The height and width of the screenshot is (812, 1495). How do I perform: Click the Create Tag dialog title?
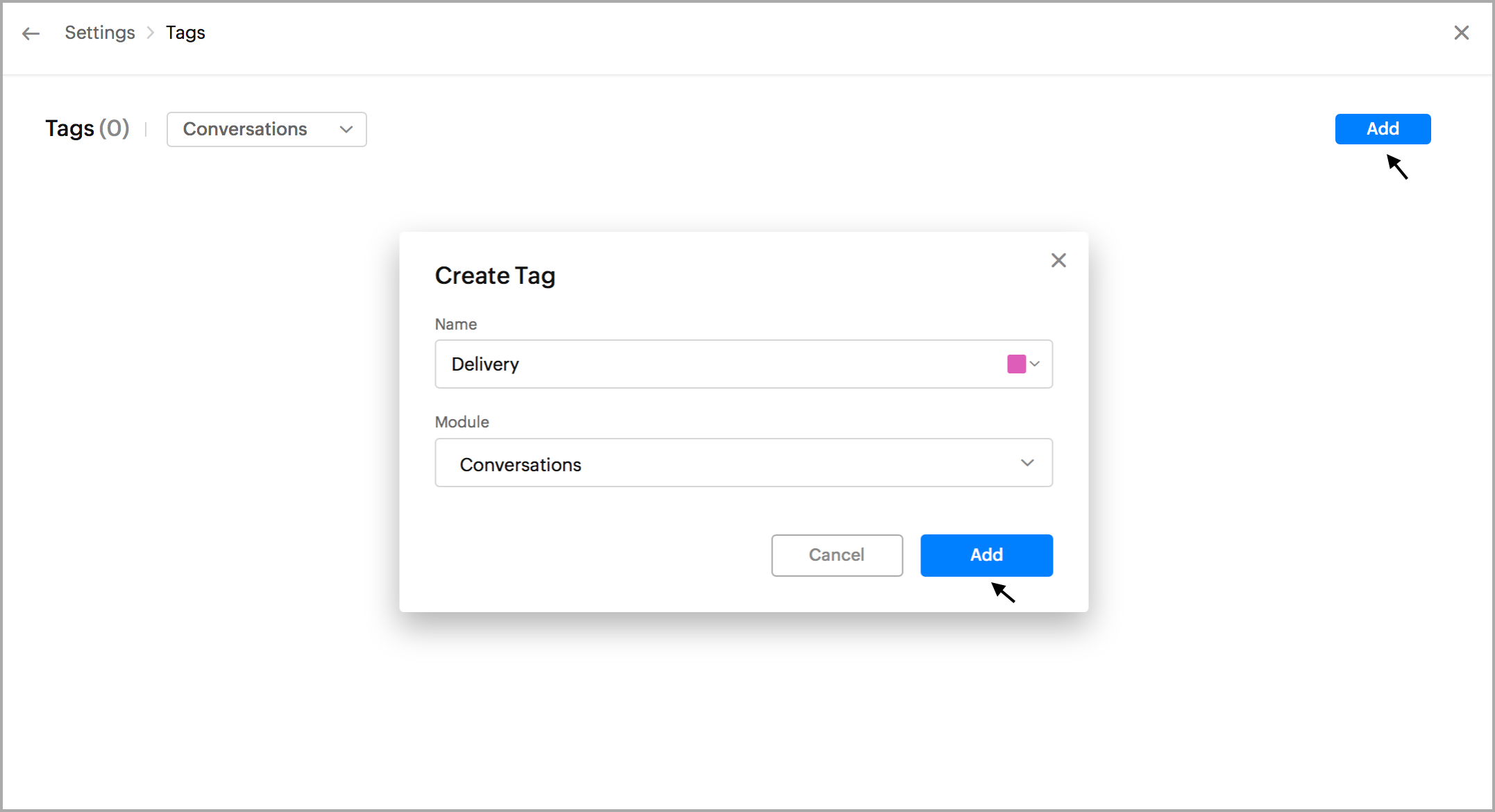495,276
